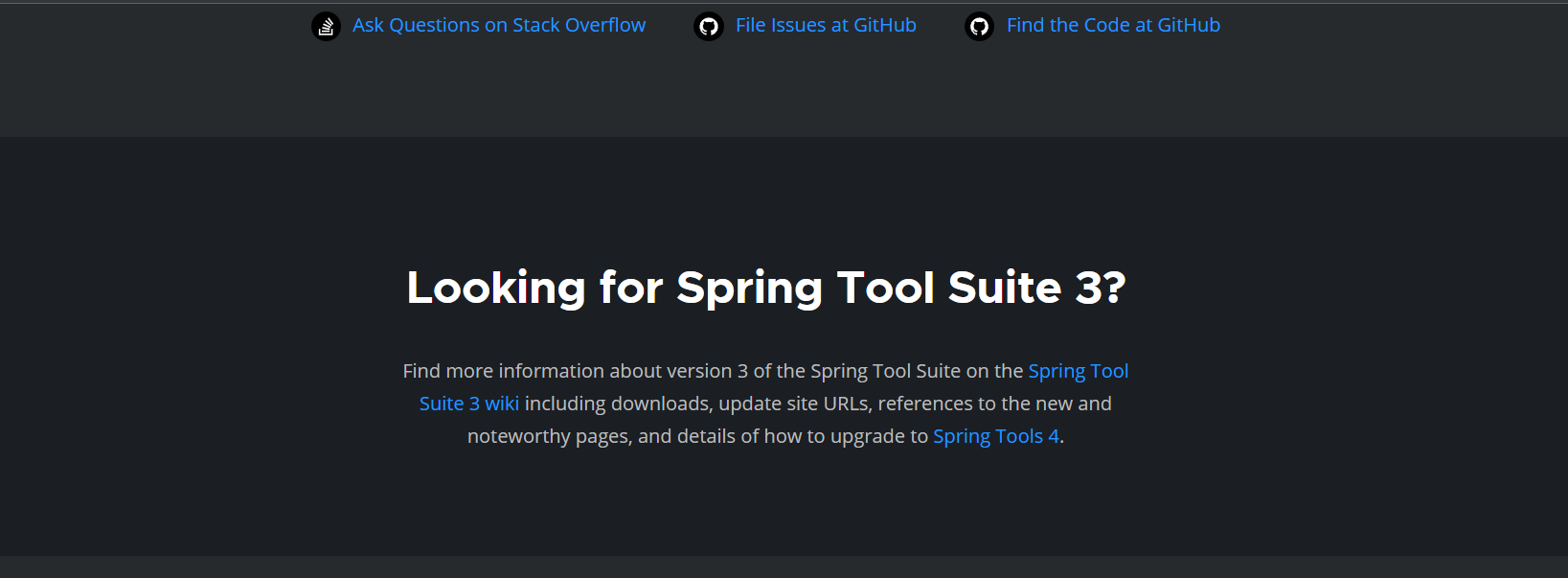Click the word 'Looking' in the heading
Image resolution: width=1568 pixels, height=578 pixels.
[495, 288]
